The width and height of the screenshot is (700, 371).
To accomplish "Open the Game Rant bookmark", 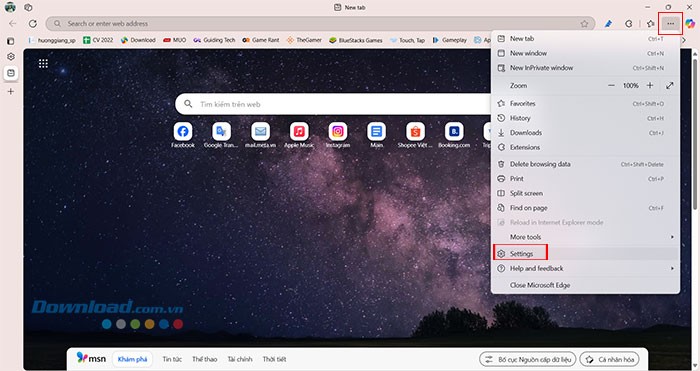I will pos(261,40).
